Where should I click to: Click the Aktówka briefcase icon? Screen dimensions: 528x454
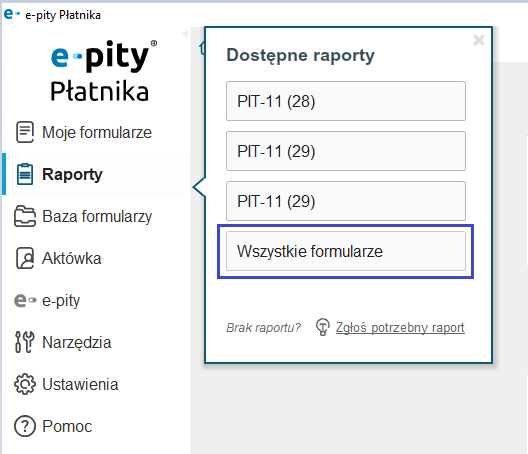coord(25,258)
